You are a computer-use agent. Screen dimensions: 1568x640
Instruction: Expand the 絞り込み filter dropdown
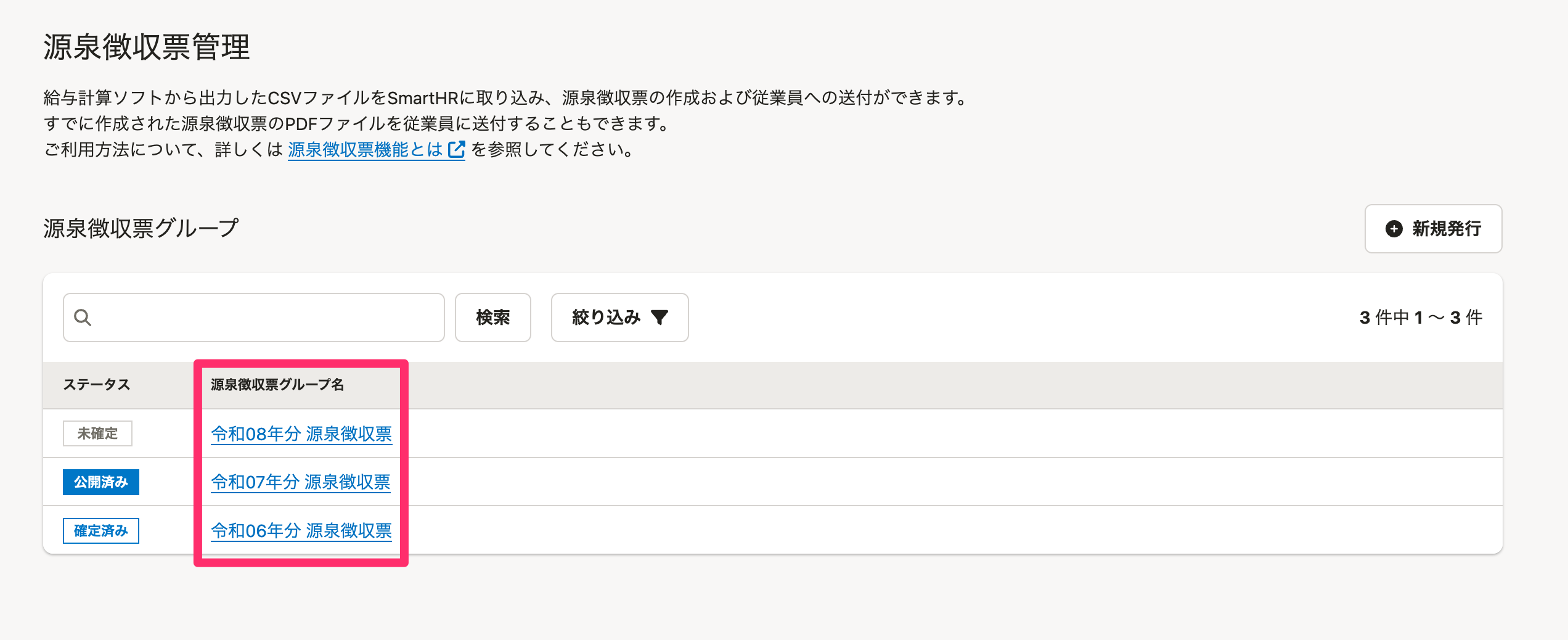(x=619, y=318)
